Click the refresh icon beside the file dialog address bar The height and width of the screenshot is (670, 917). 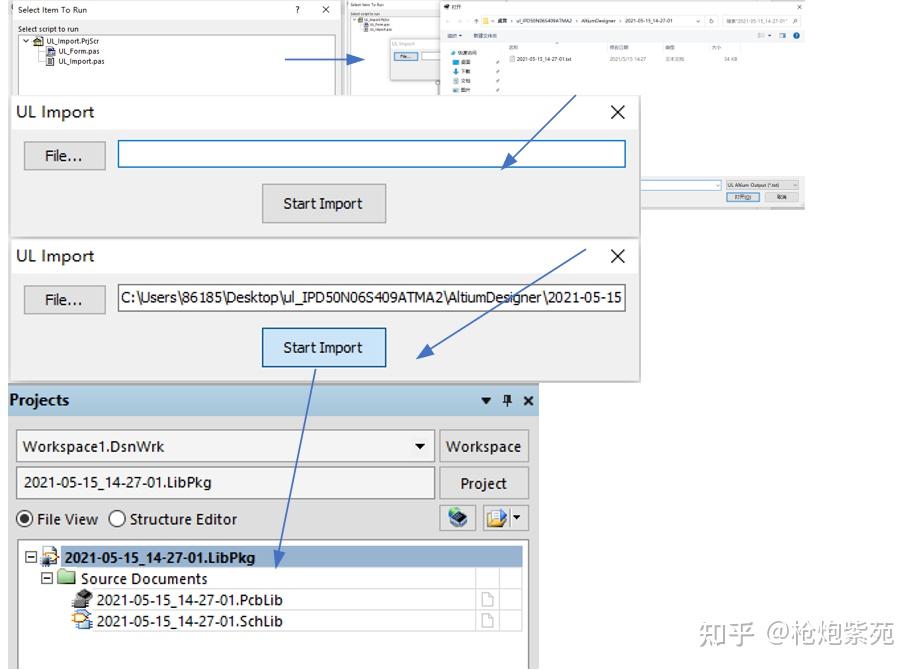[x=711, y=21]
